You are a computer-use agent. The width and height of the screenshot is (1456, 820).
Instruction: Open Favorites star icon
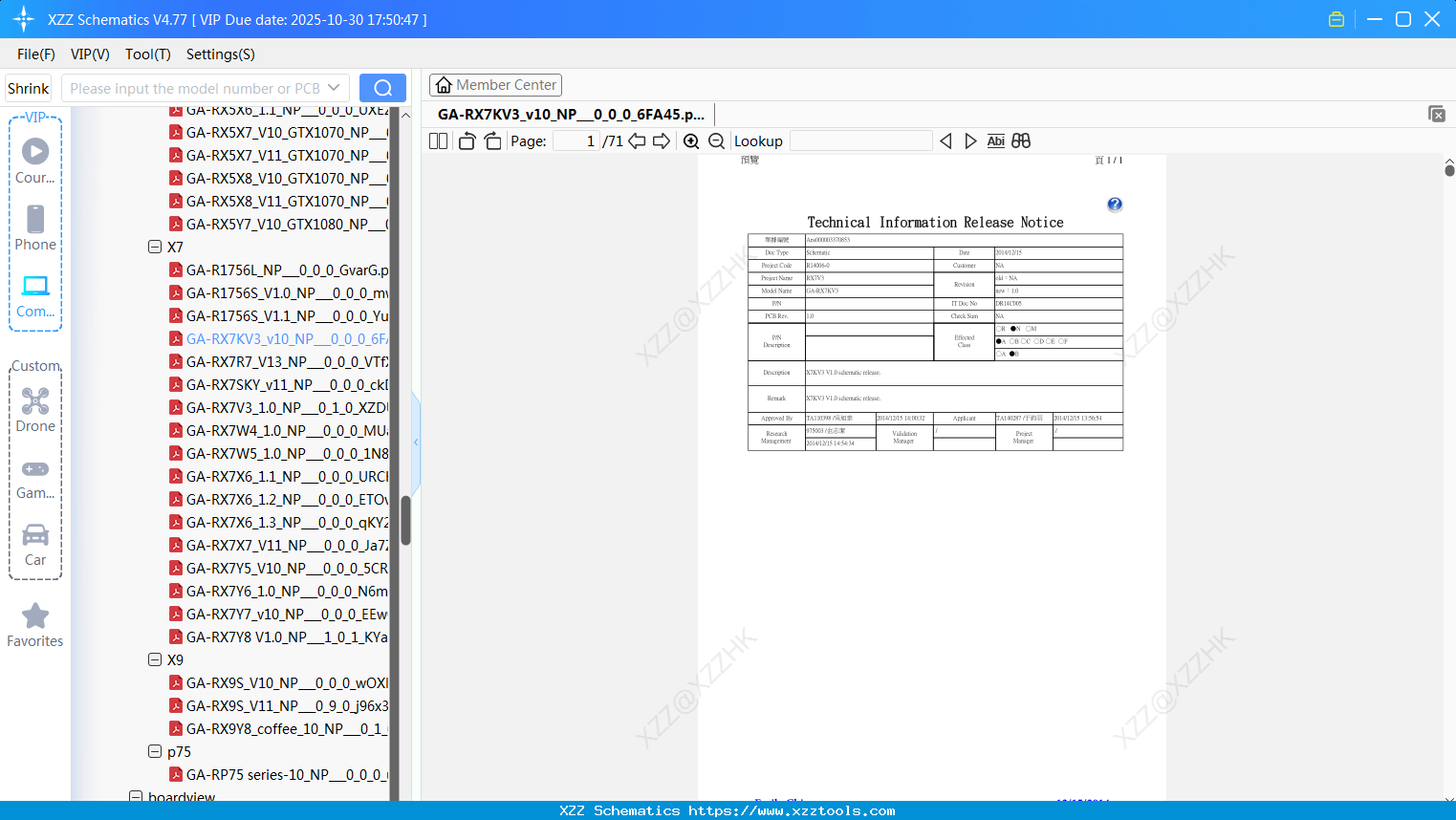click(x=35, y=615)
